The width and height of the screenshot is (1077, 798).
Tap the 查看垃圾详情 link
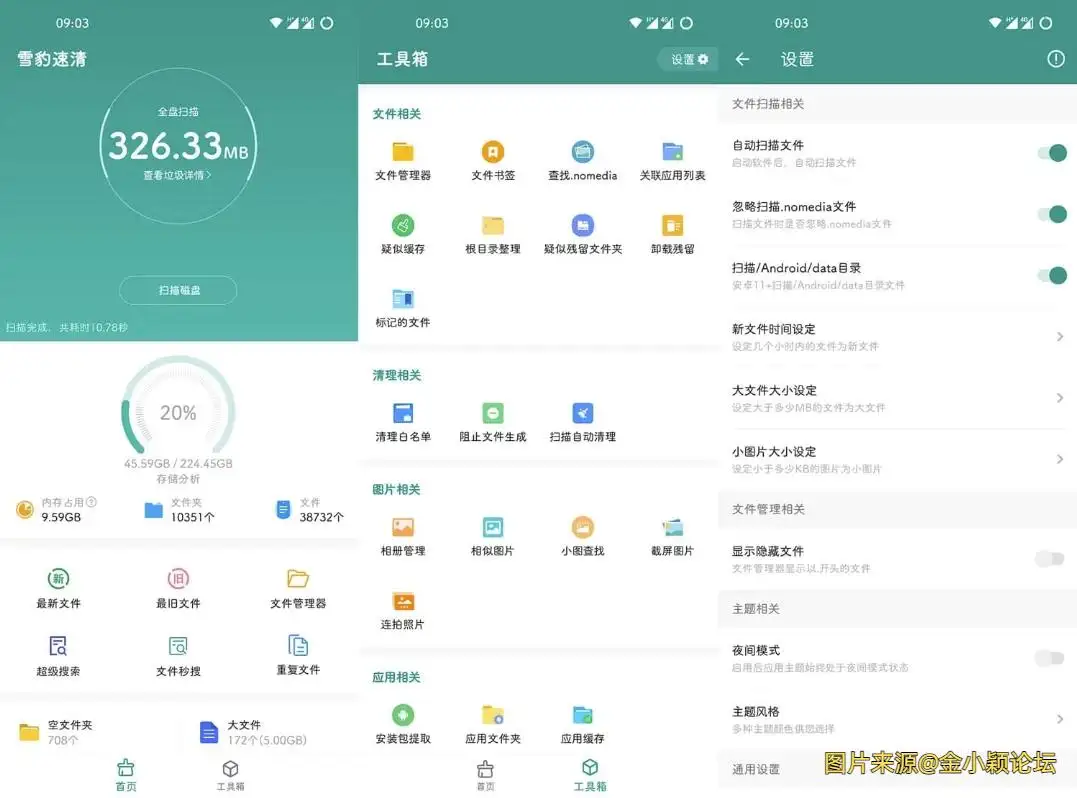coord(177,175)
